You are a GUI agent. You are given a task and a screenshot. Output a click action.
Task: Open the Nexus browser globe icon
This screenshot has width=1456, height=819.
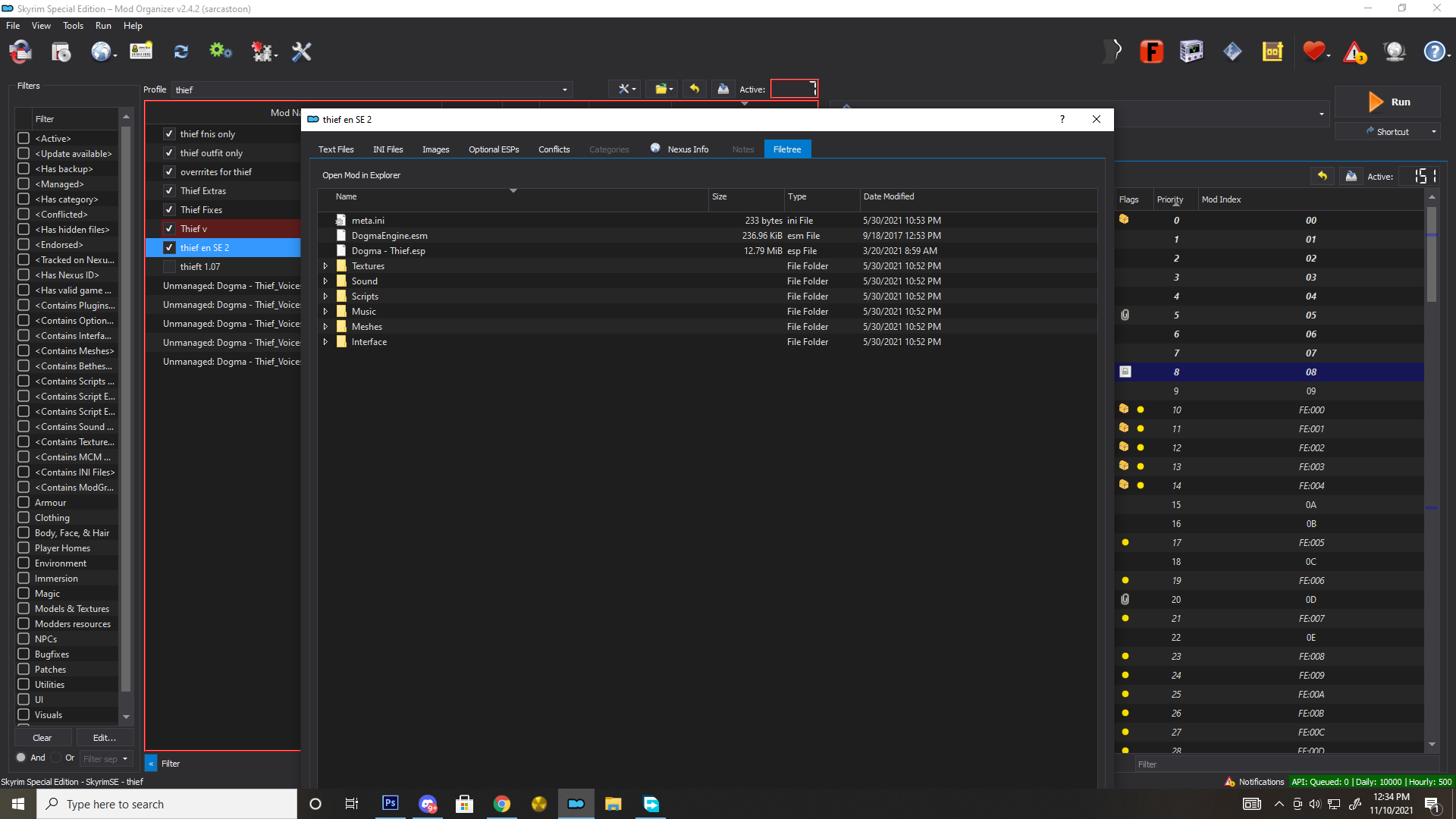click(x=101, y=52)
